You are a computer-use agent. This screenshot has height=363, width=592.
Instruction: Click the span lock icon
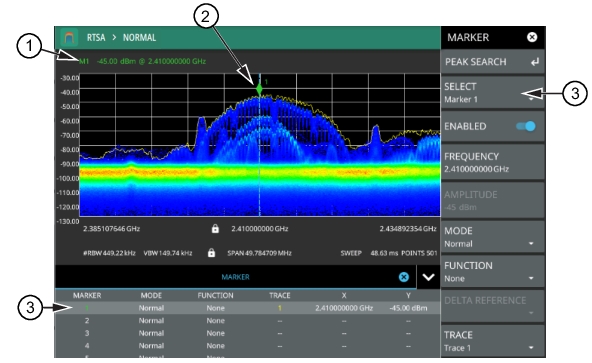211,253
